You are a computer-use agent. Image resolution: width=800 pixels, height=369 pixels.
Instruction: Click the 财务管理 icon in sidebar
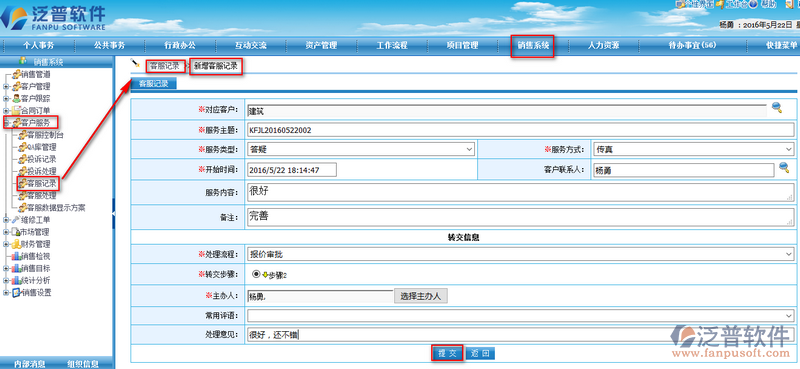coord(16,244)
